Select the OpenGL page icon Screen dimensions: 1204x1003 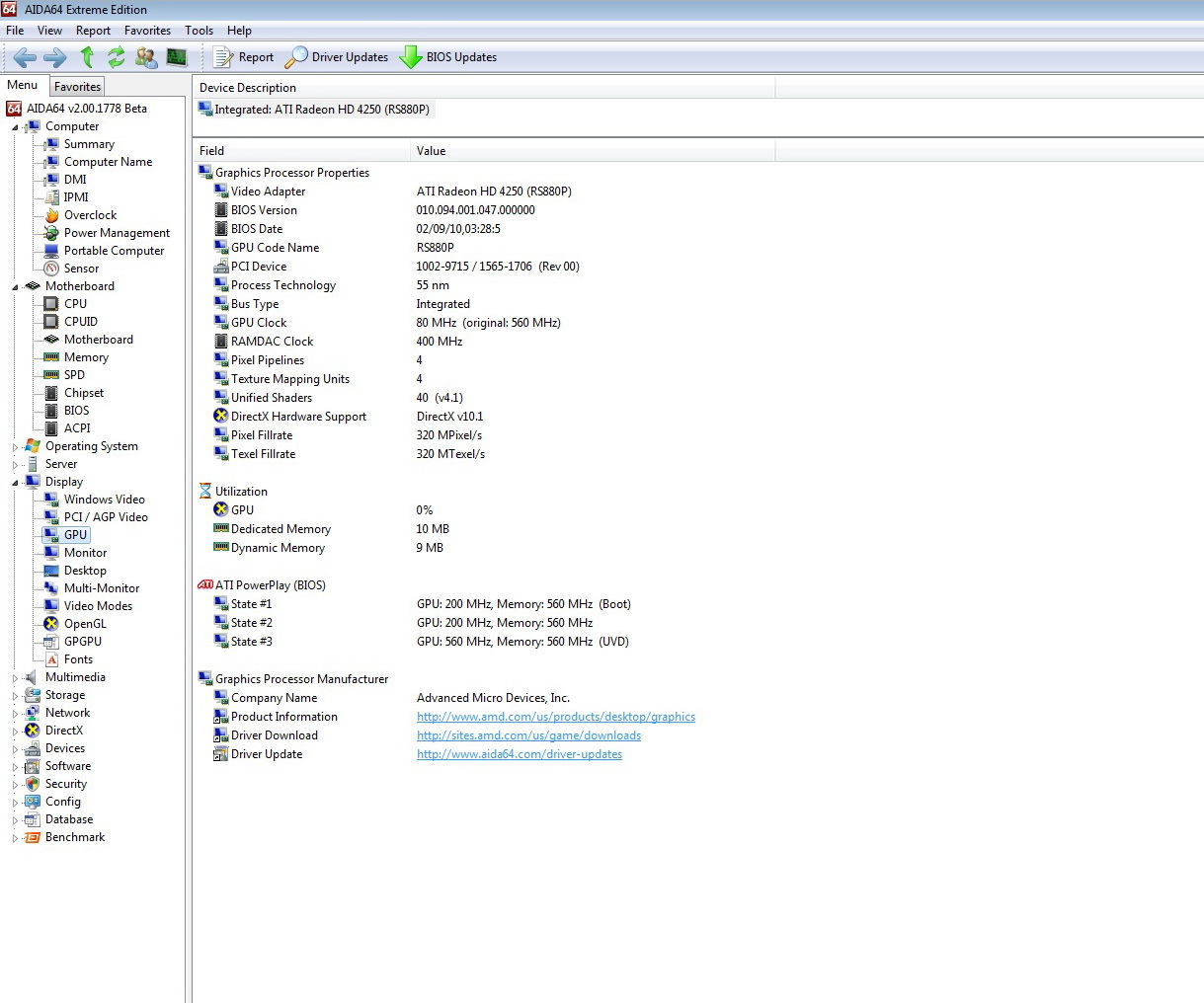[x=51, y=624]
